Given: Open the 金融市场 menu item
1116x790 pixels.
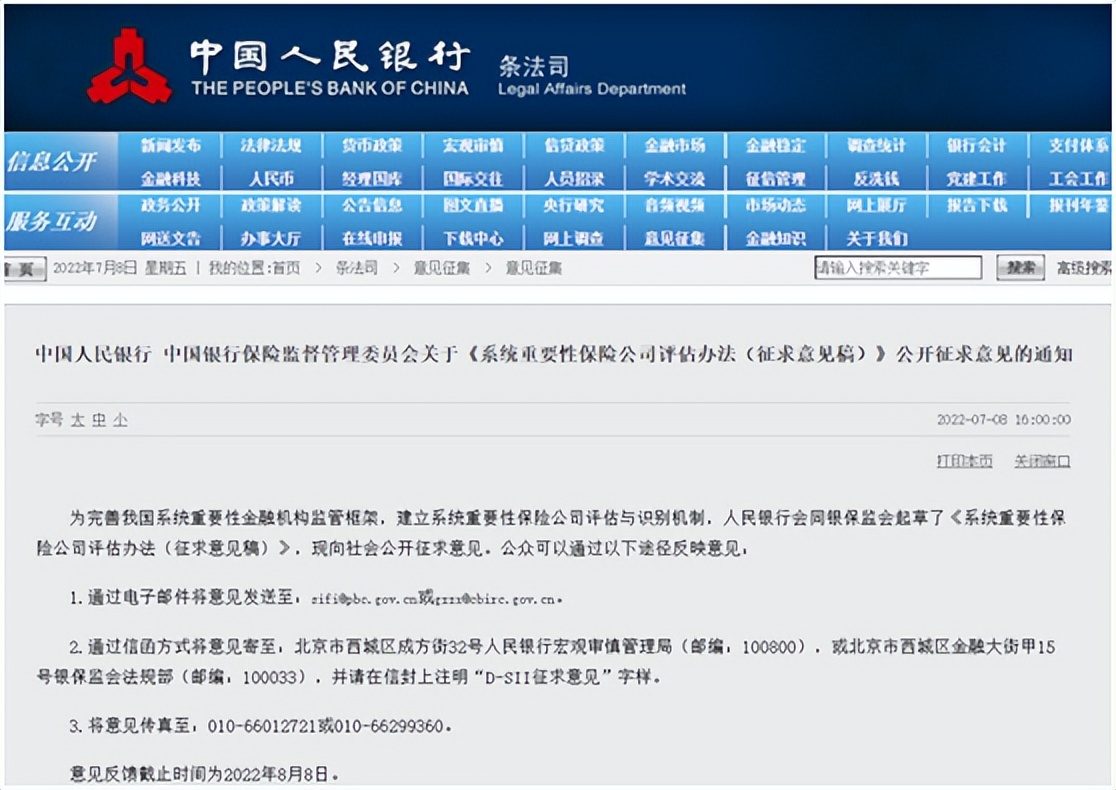Looking at the screenshot, I should tap(674, 146).
